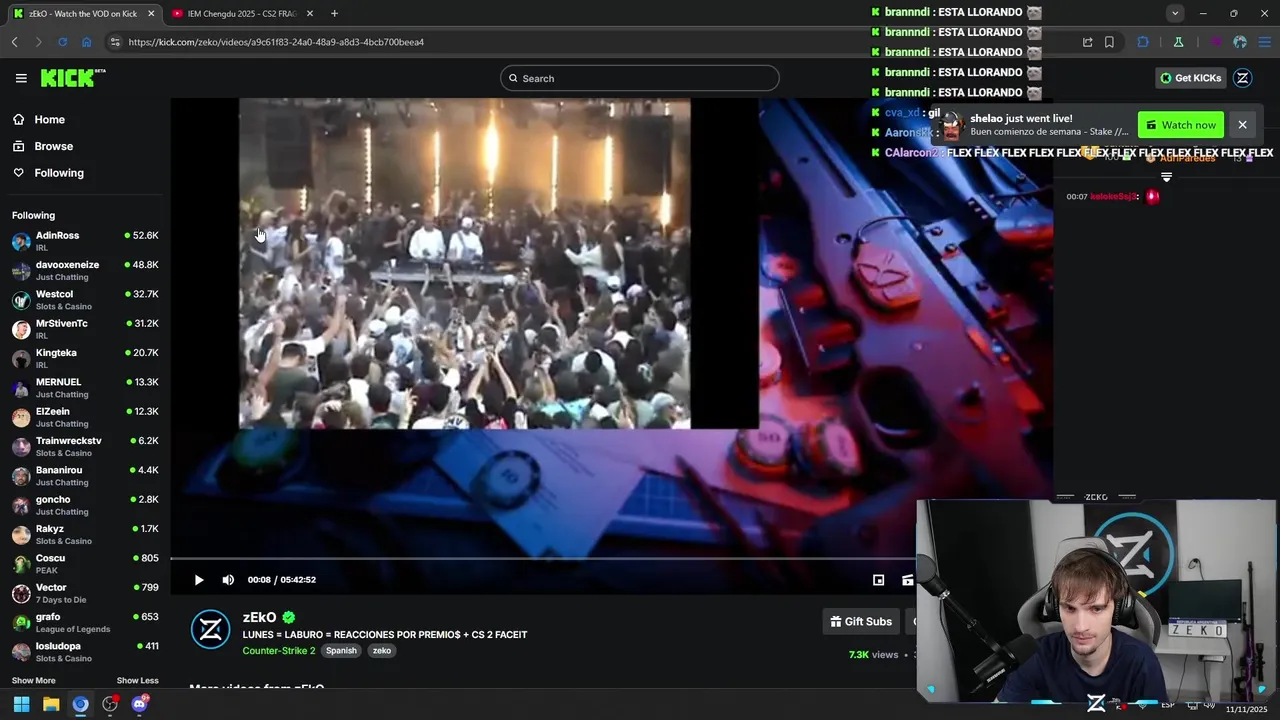Click the KICK logo
The height and width of the screenshot is (720, 1280).
coord(73,78)
